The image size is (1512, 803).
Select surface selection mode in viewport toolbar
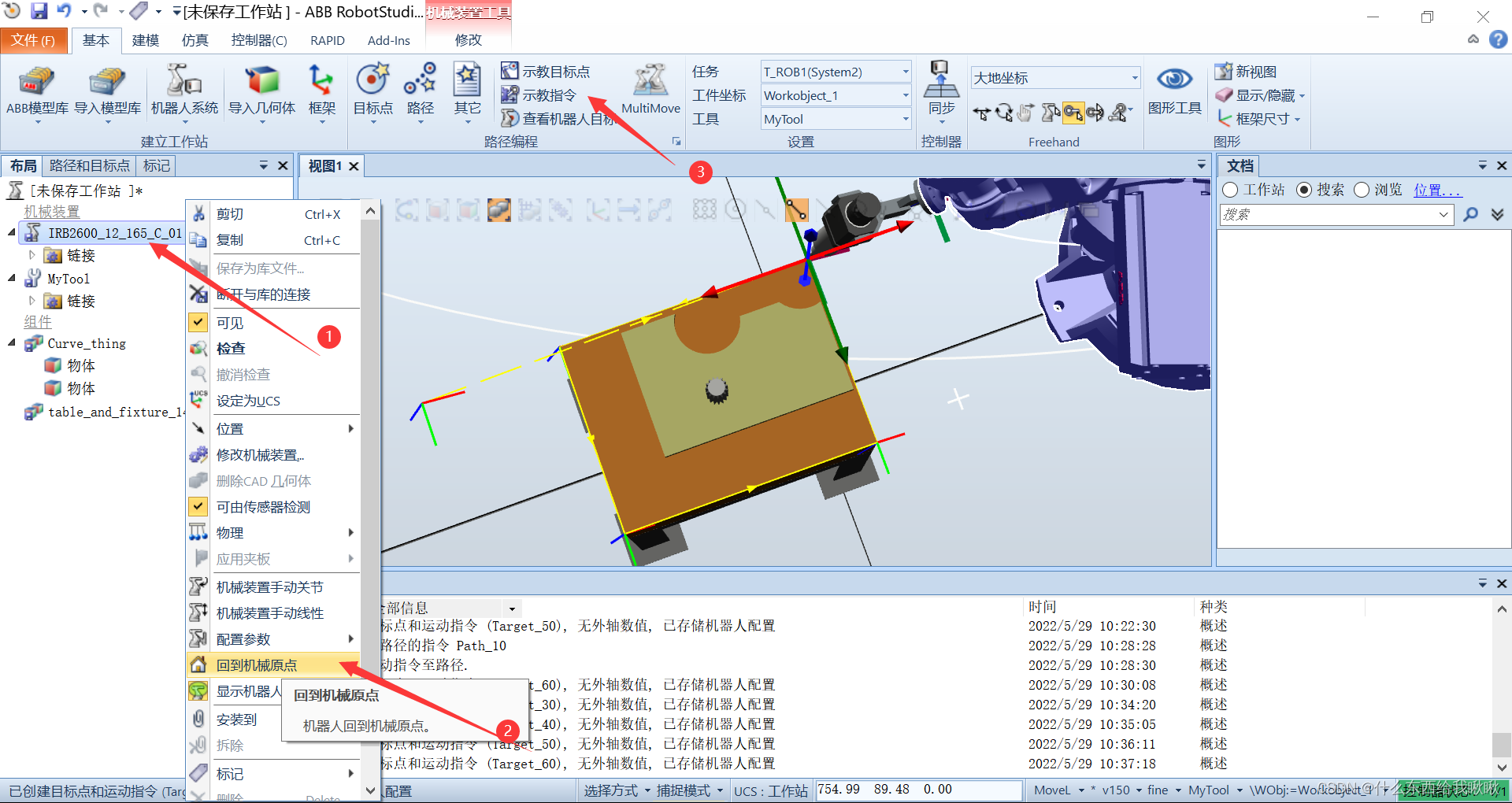click(x=438, y=209)
